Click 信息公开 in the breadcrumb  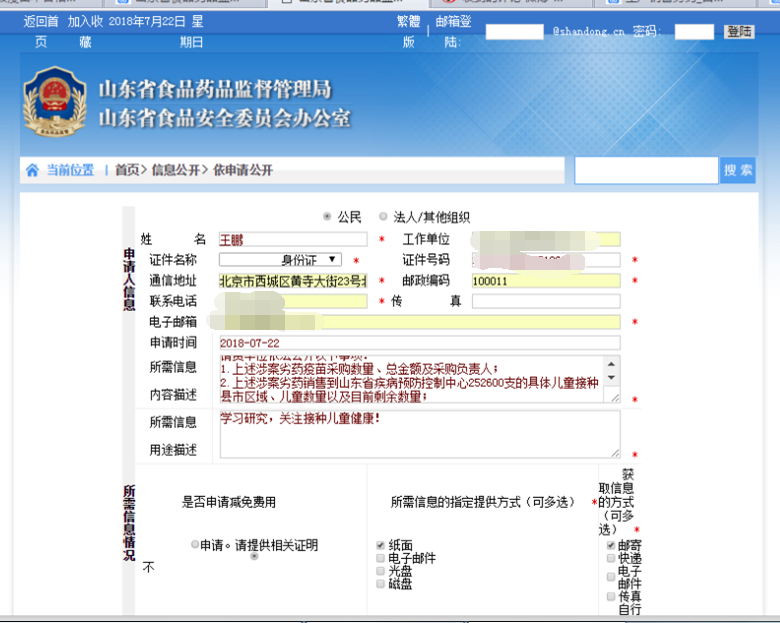coord(175,170)
